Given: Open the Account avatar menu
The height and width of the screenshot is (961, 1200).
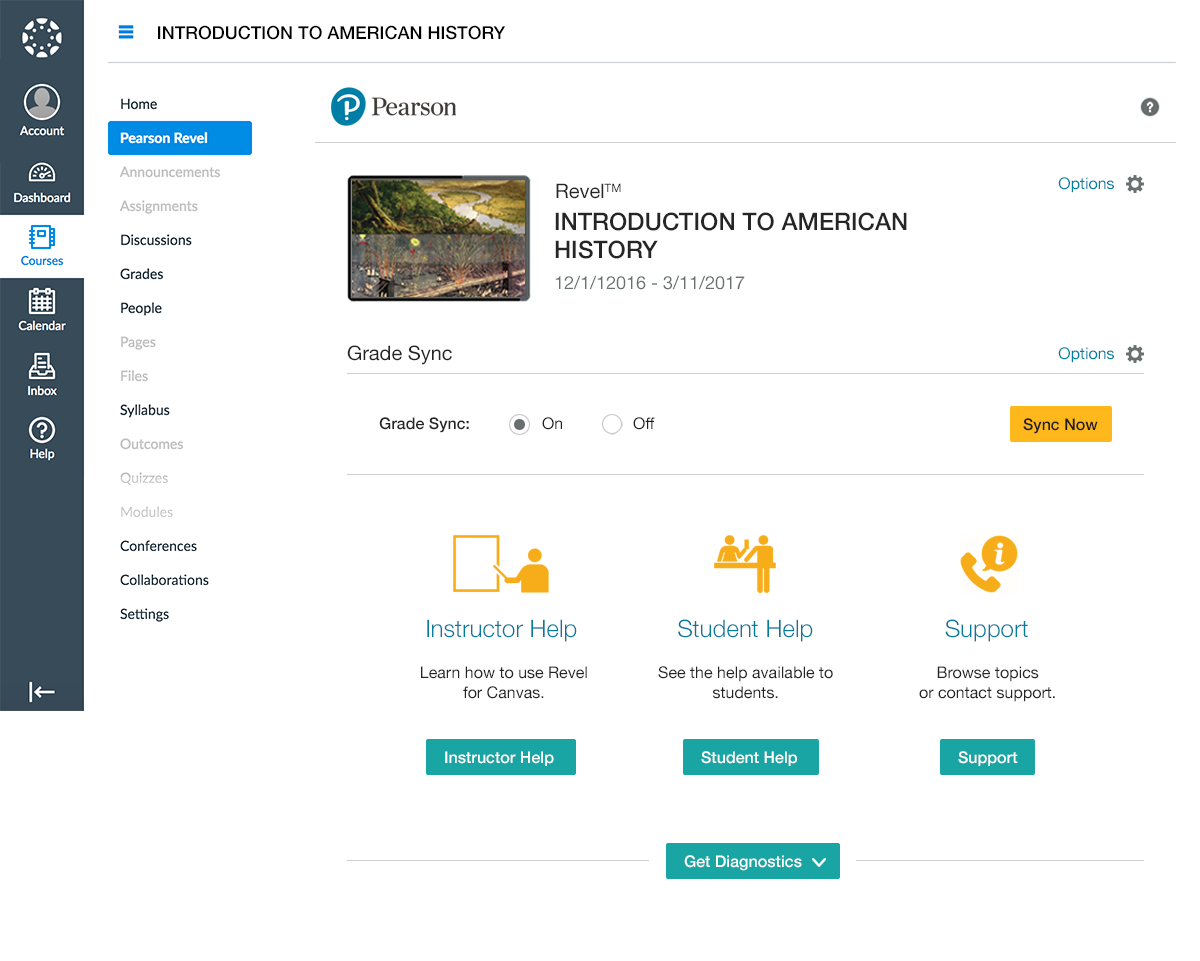Looking at the screenshot, I should [42, 110].
